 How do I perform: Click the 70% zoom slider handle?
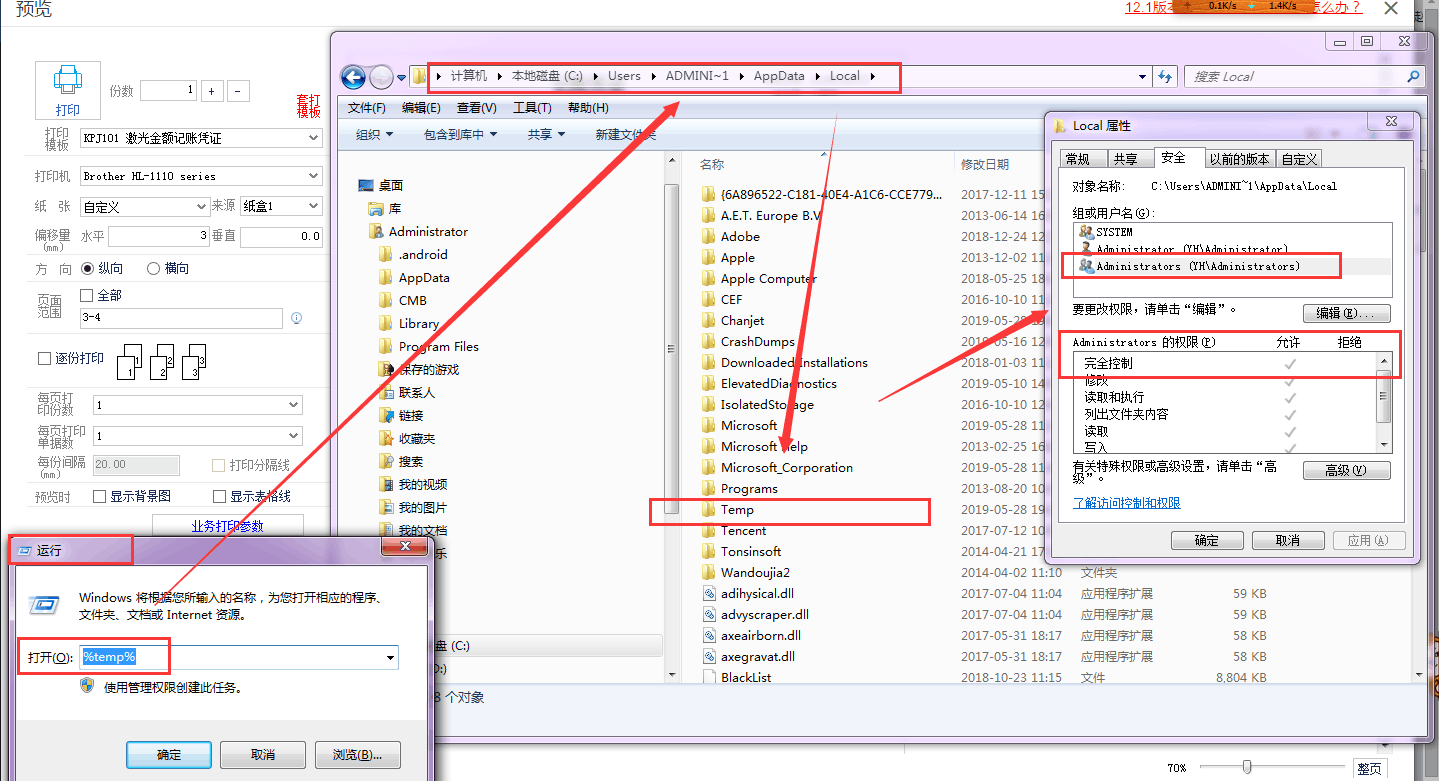point(1247,767)
